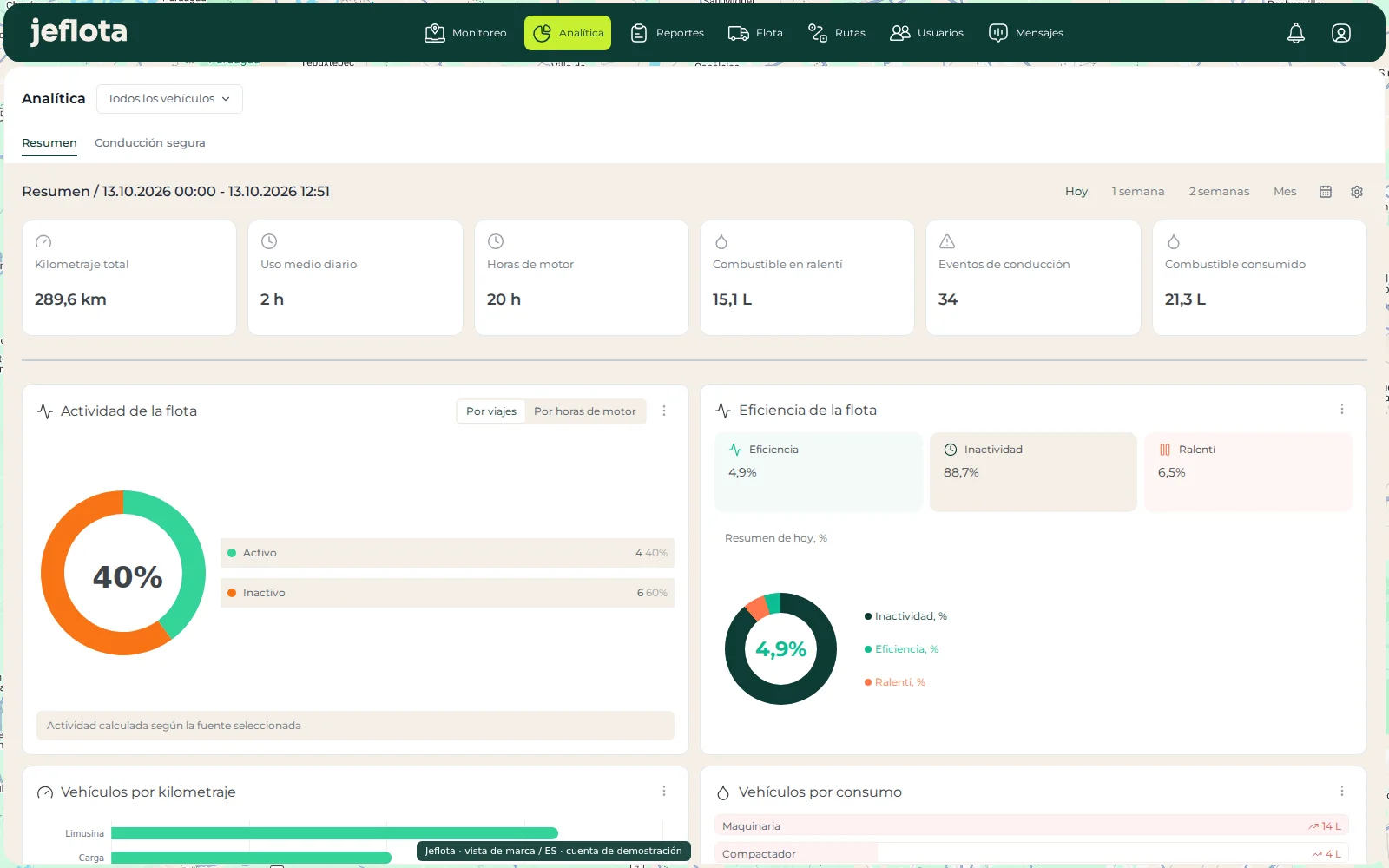Click pulse icon beside Eficiencia de la flota

723,411
